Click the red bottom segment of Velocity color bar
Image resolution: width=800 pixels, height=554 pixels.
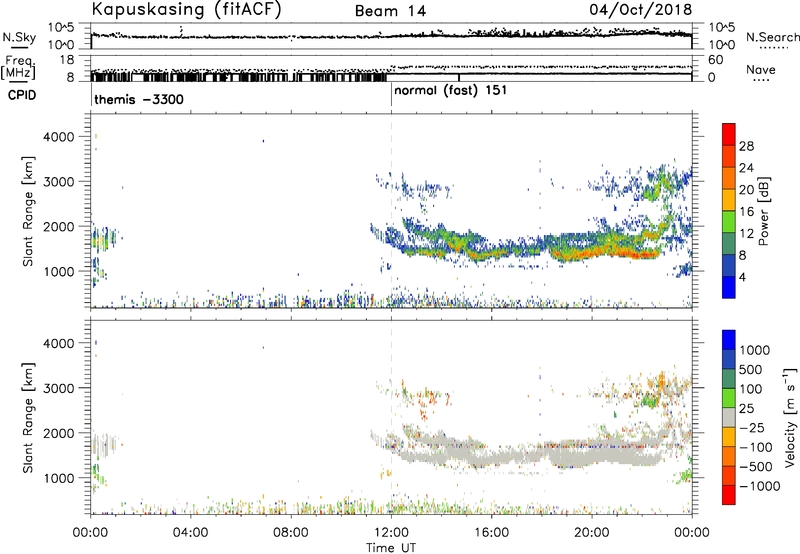(x=729, y=495)
